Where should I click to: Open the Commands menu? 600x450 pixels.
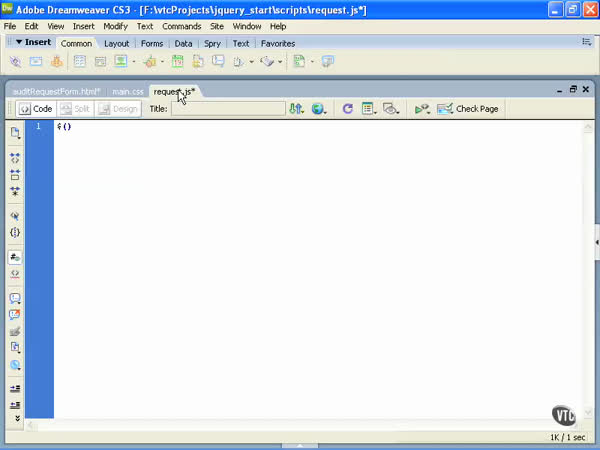(181, 26)
